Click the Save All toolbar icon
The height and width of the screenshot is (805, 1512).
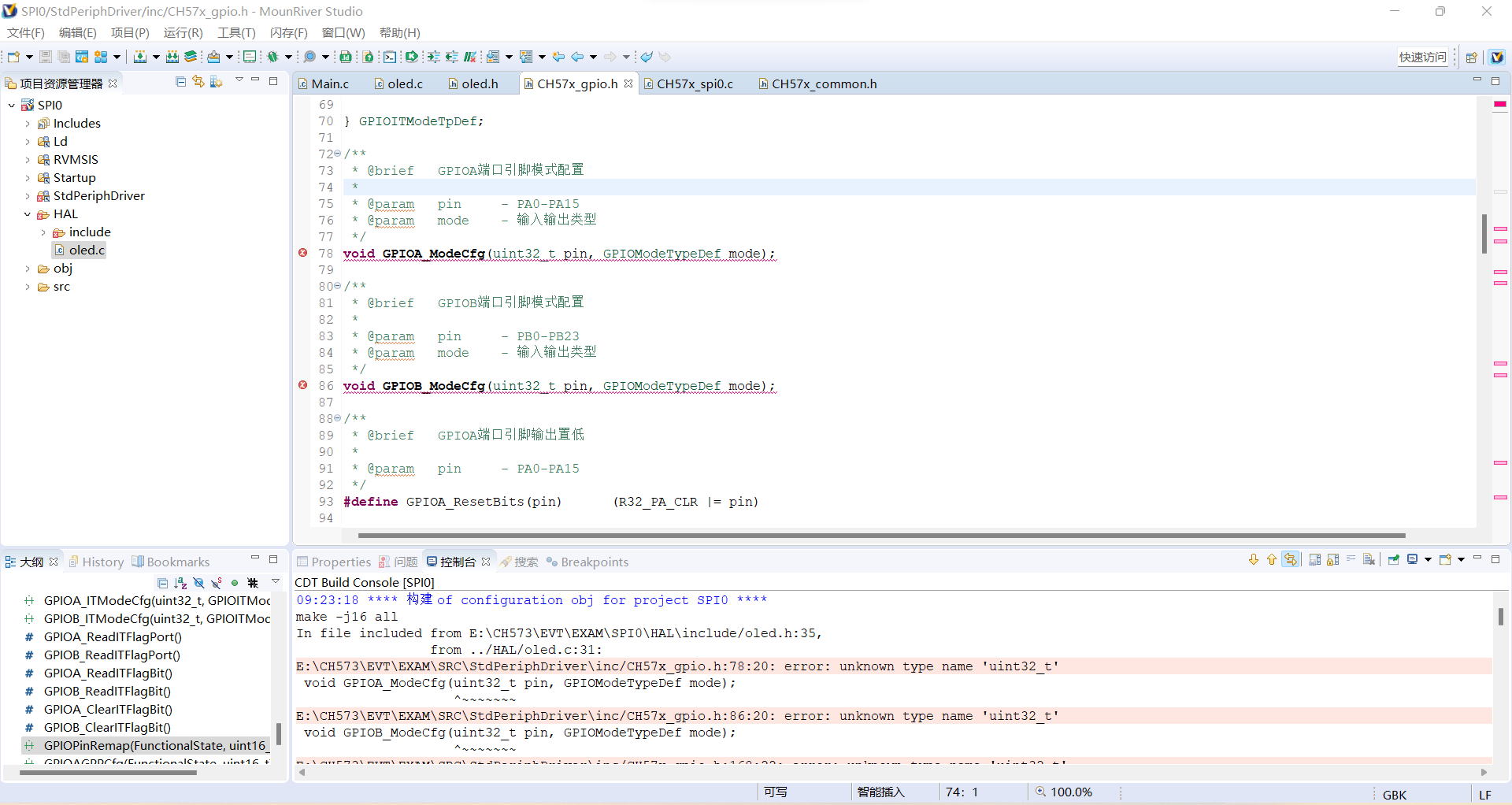(x=64, y=57)
